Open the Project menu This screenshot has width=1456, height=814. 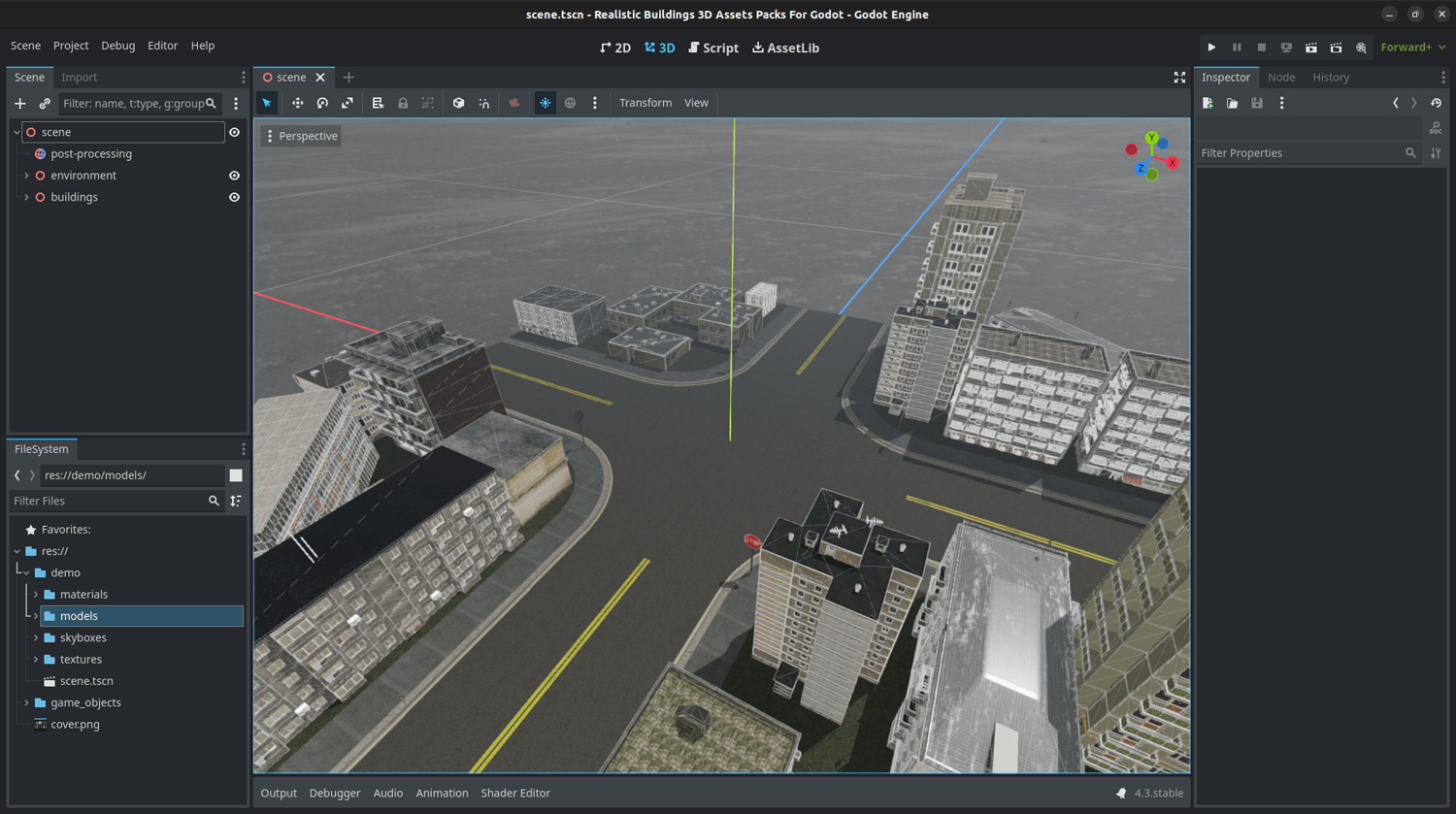point(71,46)
